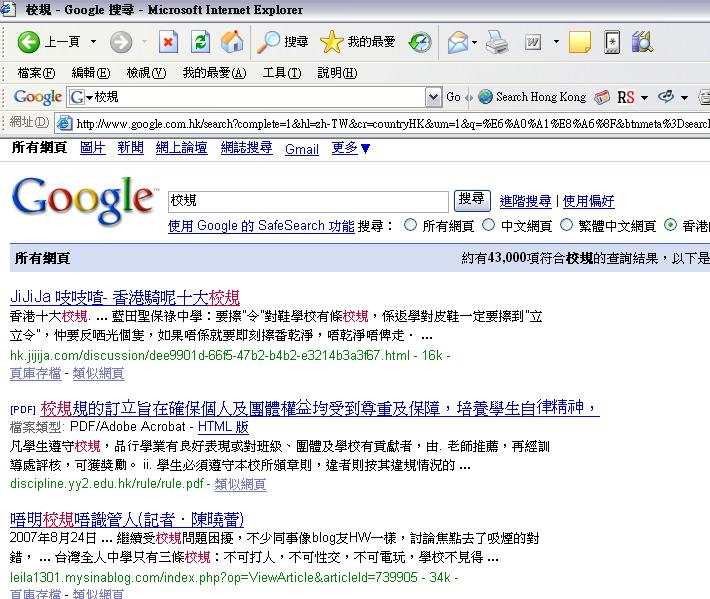This screenshot has width=710, height=599.
Task: Open the 檢視(V) menu
Action: pos(146,72)
